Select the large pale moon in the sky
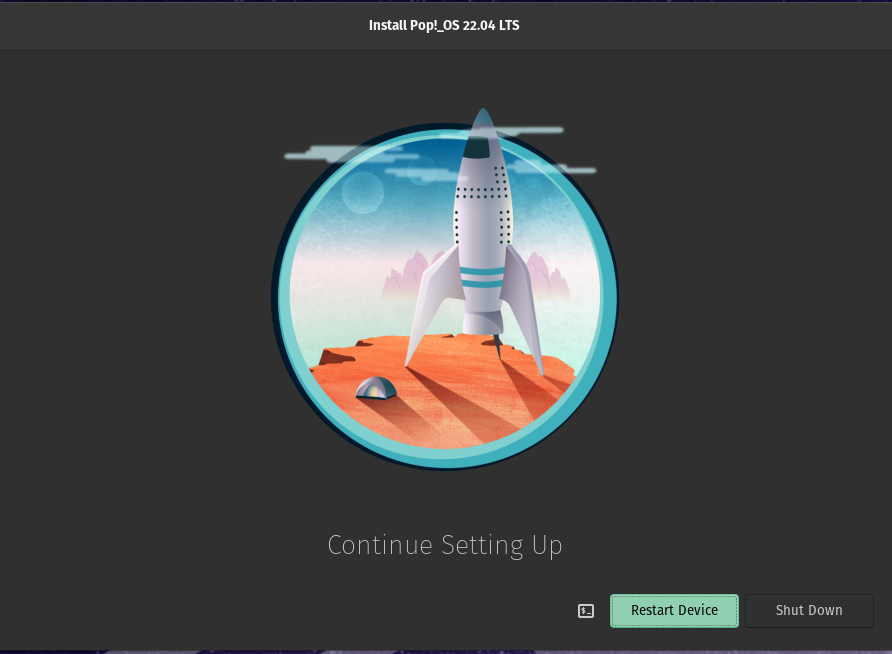This screenshot has width=892, height=654. 362,192
